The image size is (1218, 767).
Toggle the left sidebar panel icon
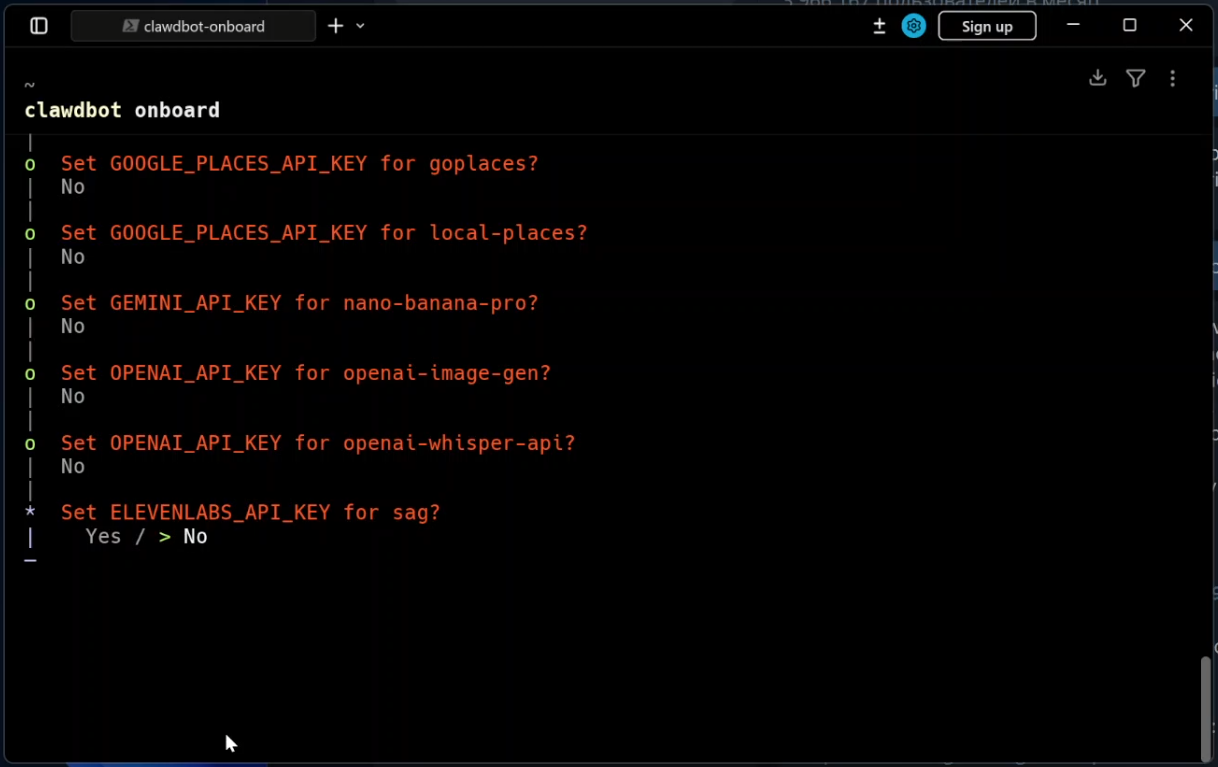(39, 26)
